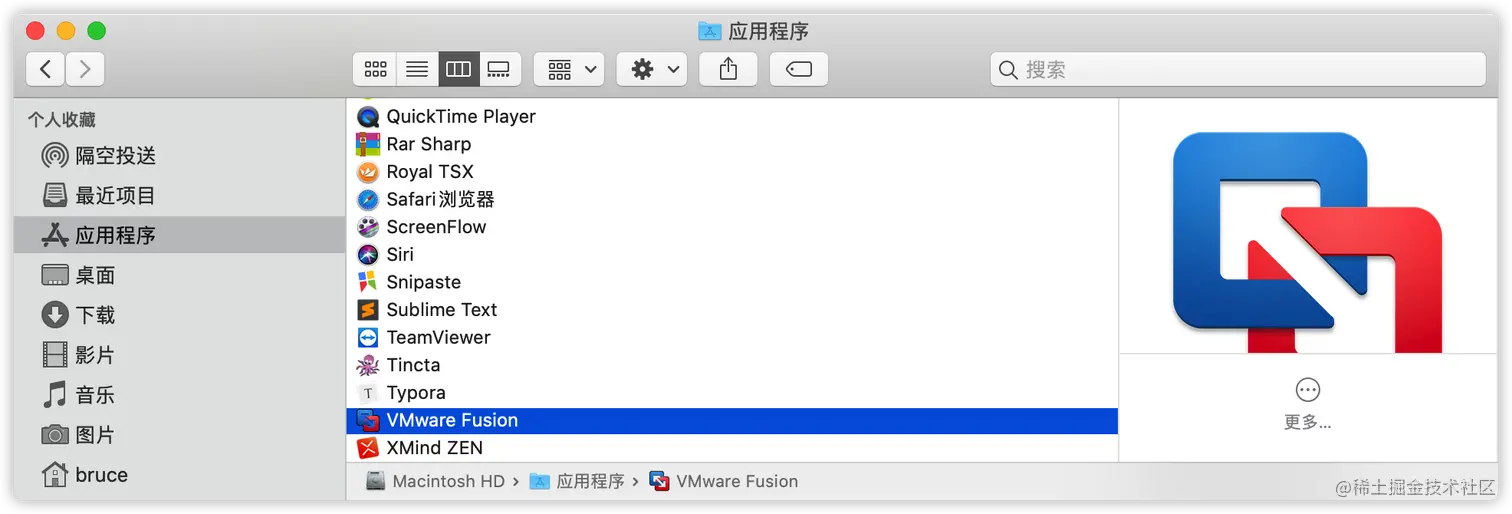Select the Sublime Text app icon

coord(368,310)
